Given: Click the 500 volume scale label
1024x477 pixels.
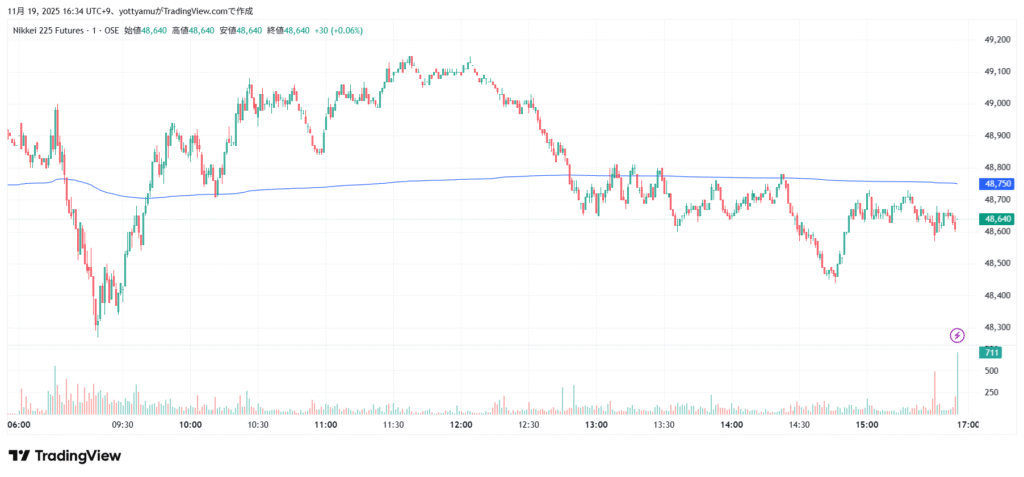Looking at the screenshot, I should click(992, 371).
